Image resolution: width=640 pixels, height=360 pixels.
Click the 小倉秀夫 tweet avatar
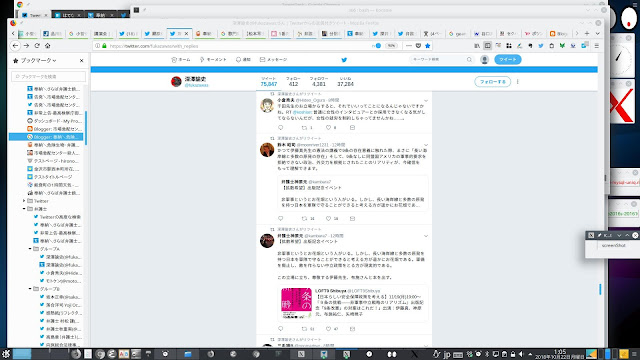267,105
